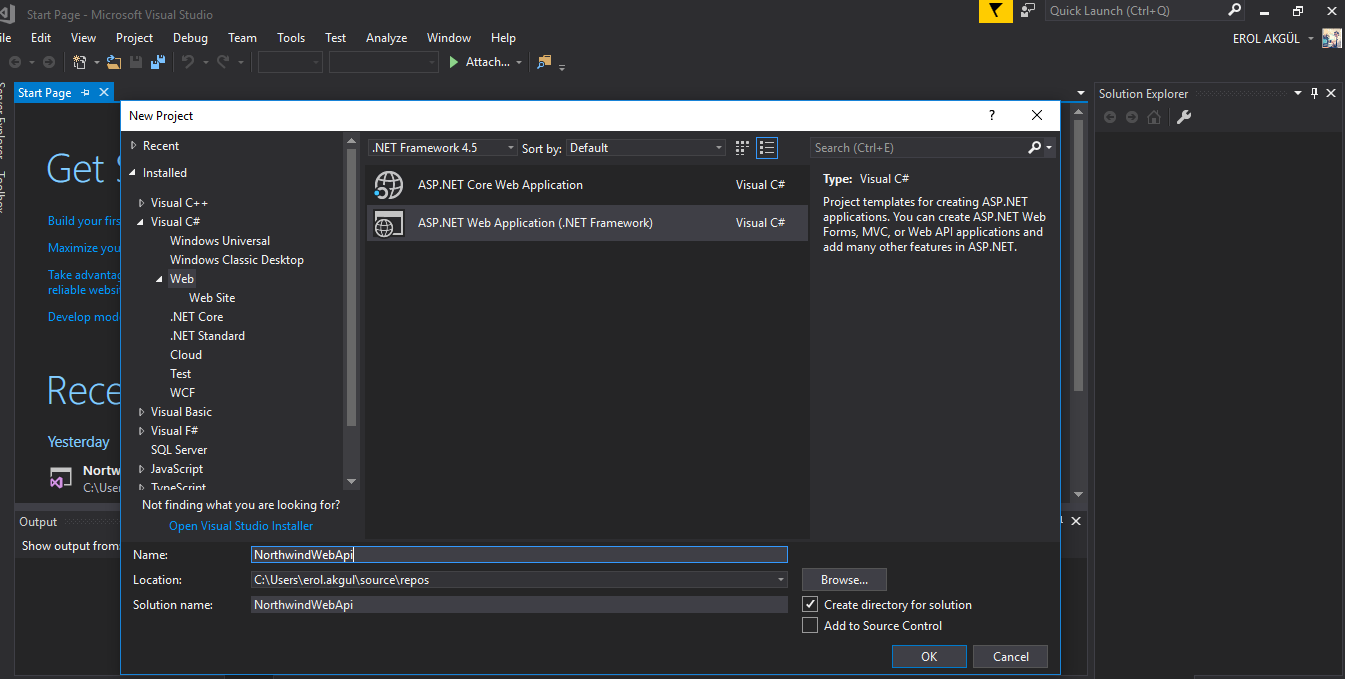
Task: Click the Open Visual Studio Installer link
Action: 241,526
